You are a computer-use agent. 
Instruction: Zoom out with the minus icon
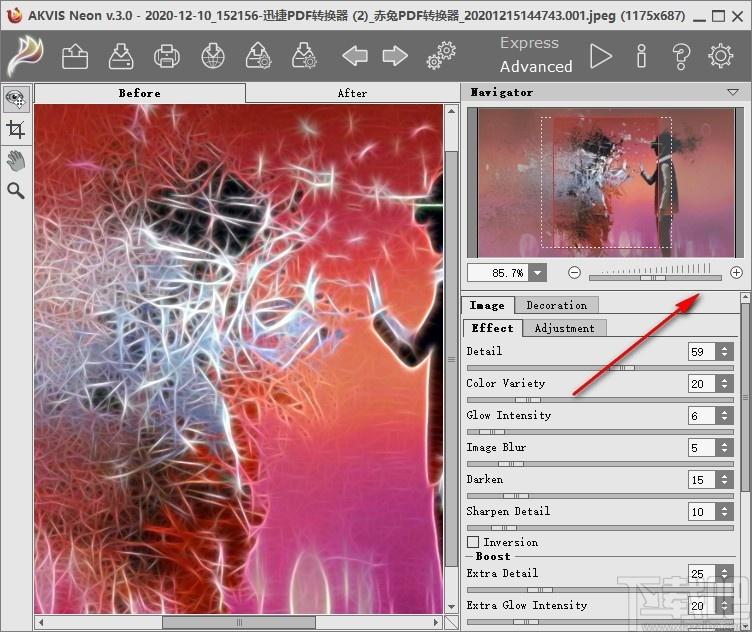pos(574,273)
